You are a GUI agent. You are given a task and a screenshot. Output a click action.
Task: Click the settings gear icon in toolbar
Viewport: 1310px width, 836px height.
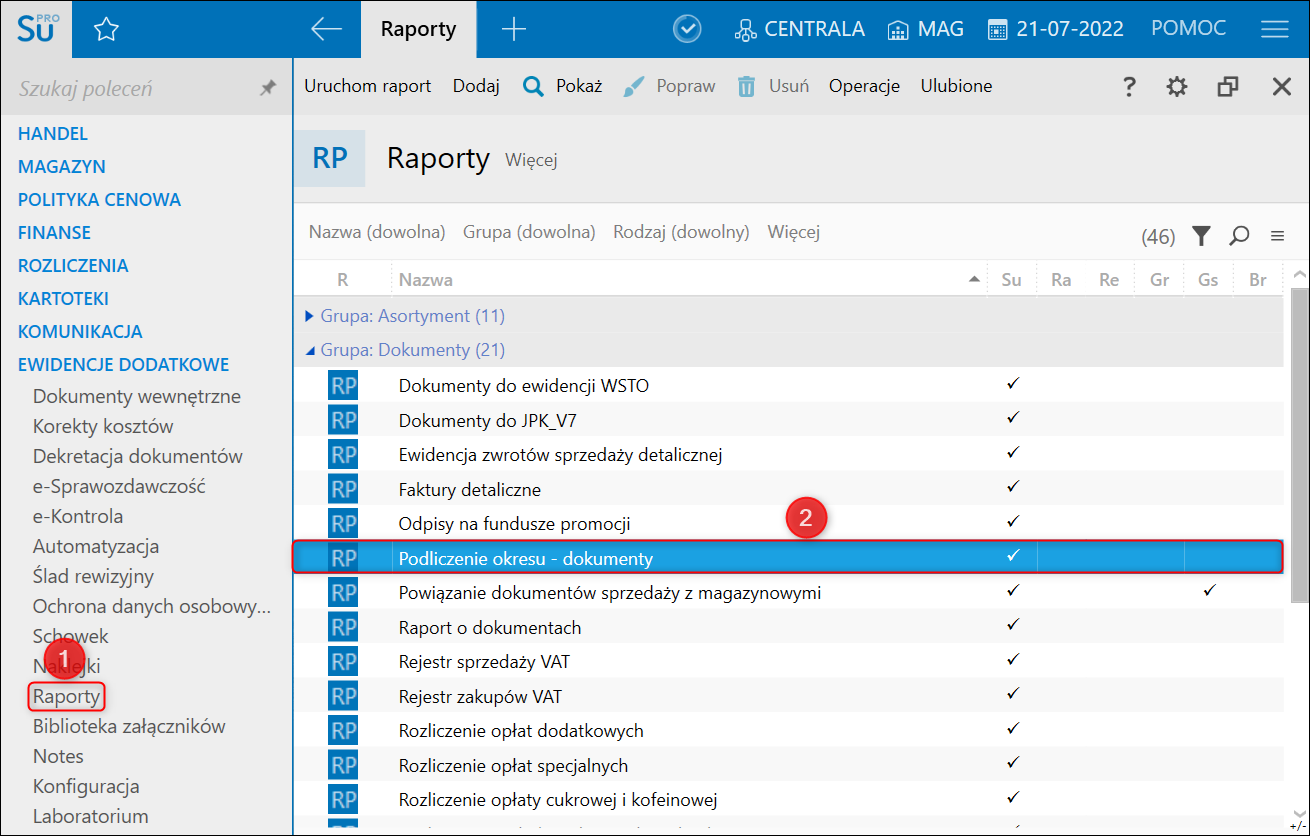(x=1177, y=87)
